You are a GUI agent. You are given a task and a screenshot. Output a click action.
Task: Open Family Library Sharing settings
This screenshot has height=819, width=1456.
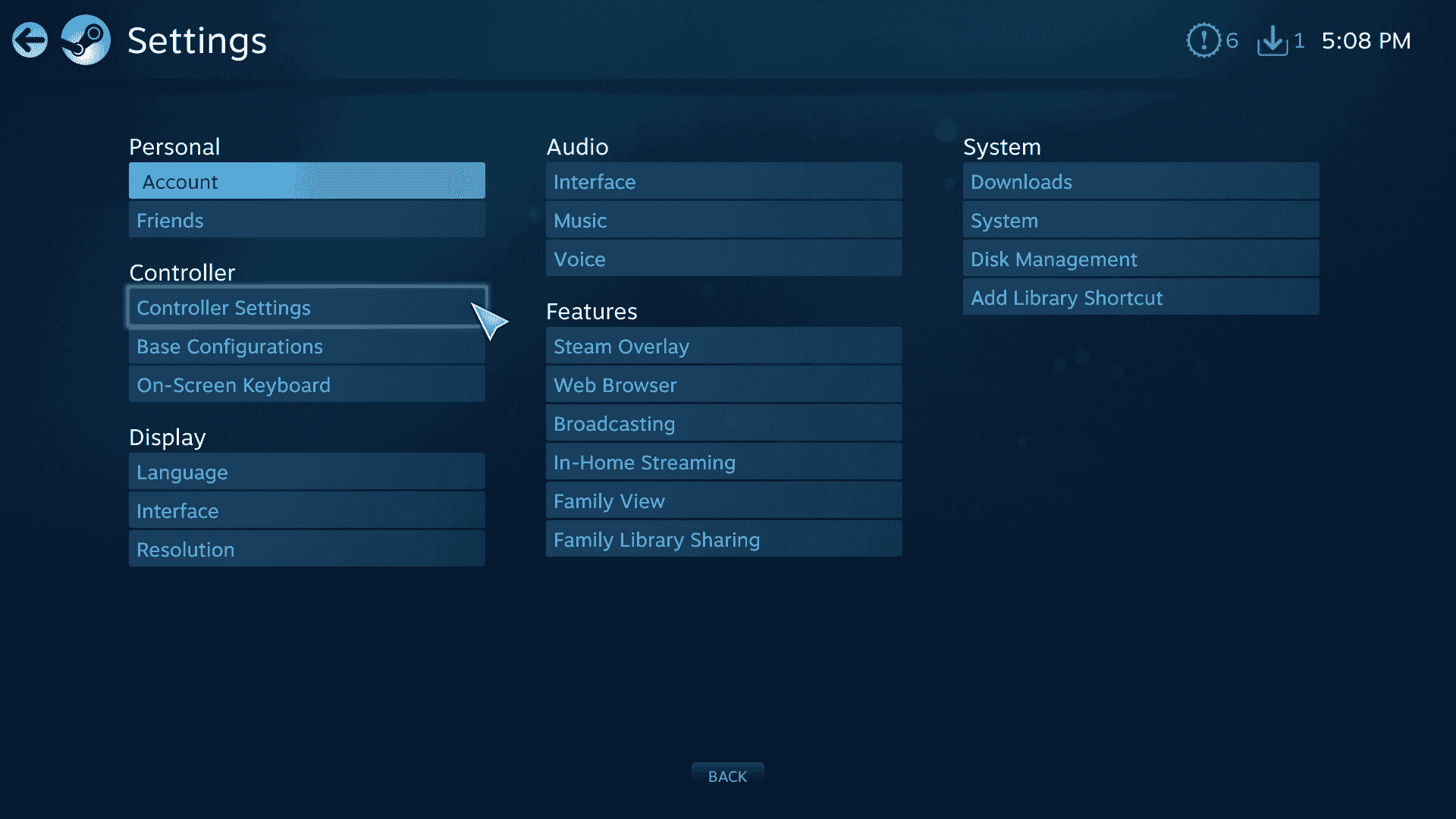coord(724,539)
